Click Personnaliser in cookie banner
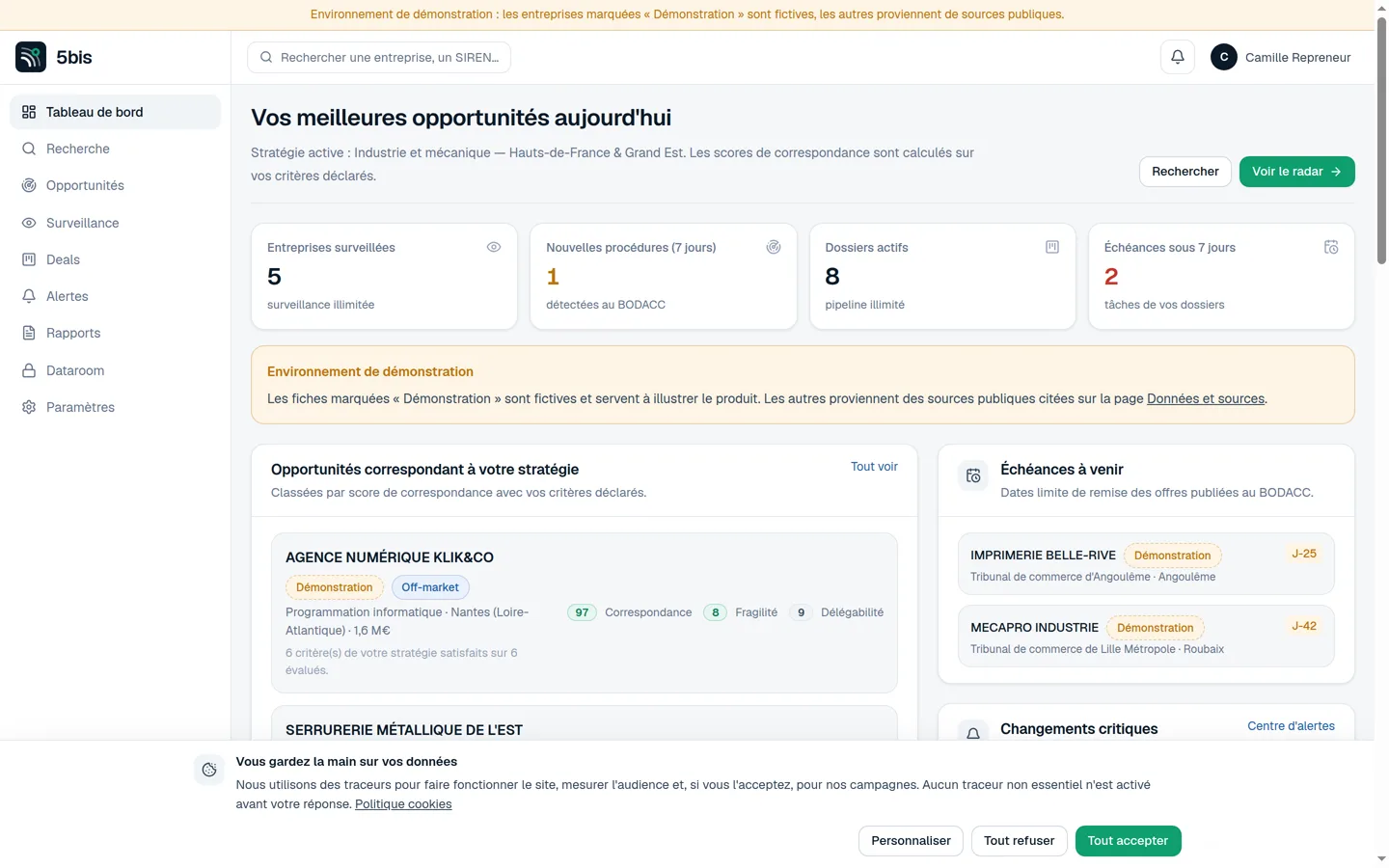 (x=911, y=841)
